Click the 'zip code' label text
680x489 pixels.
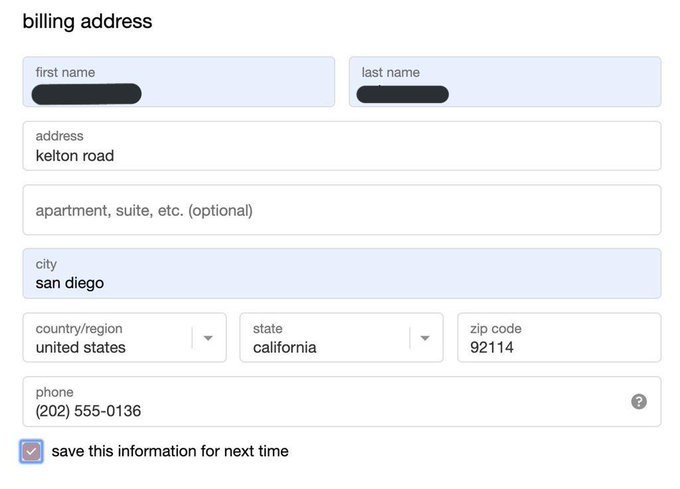point(496,329)
